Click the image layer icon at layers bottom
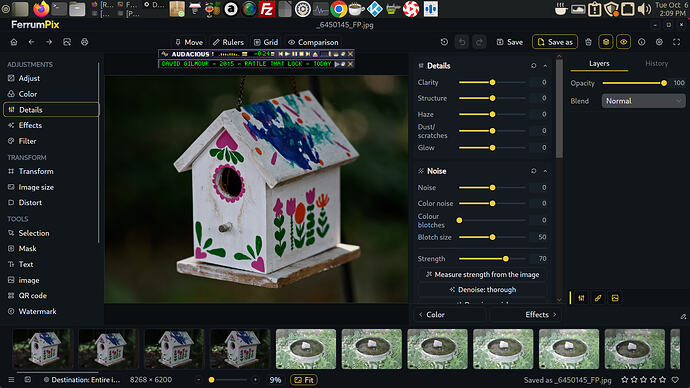Screen dimensions: 690x388 (615, 298)
